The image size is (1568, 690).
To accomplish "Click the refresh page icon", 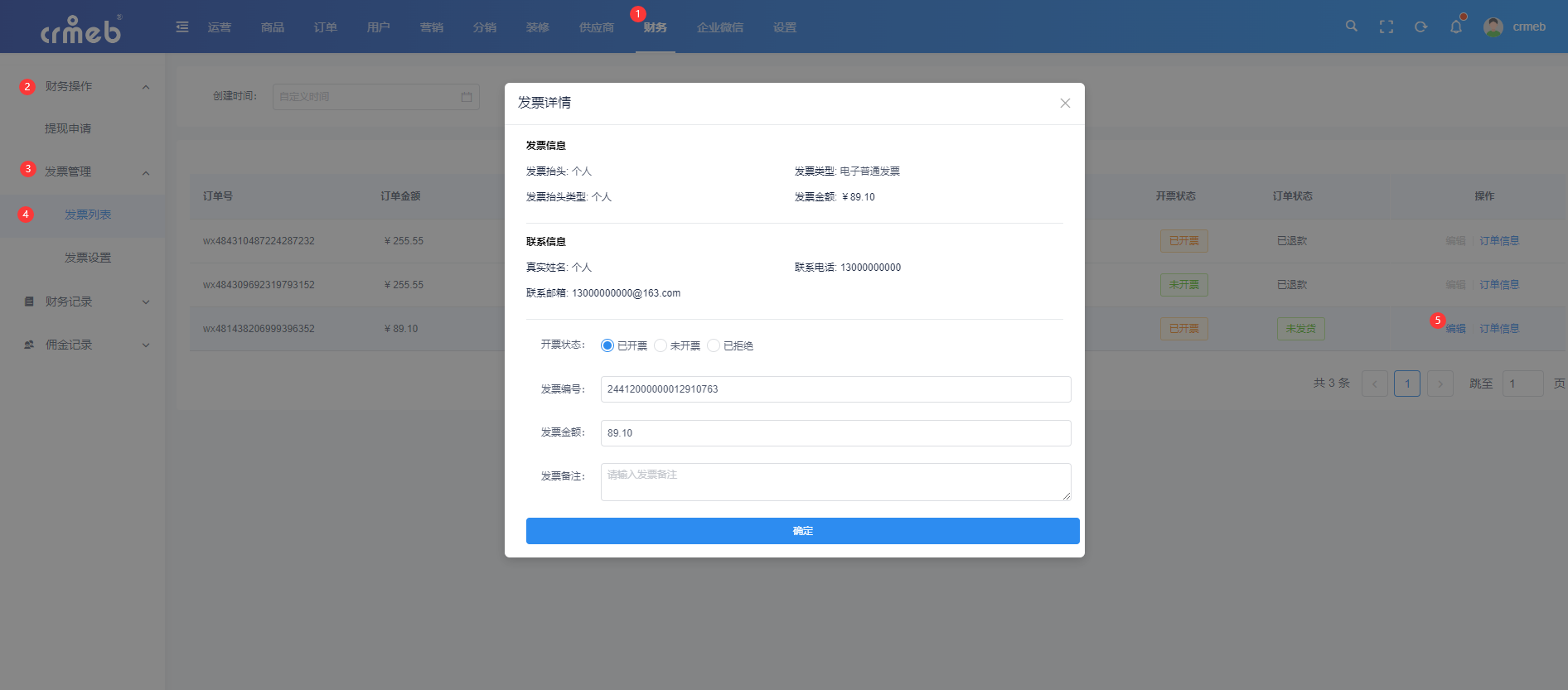I will click(x=1420, y=27).
